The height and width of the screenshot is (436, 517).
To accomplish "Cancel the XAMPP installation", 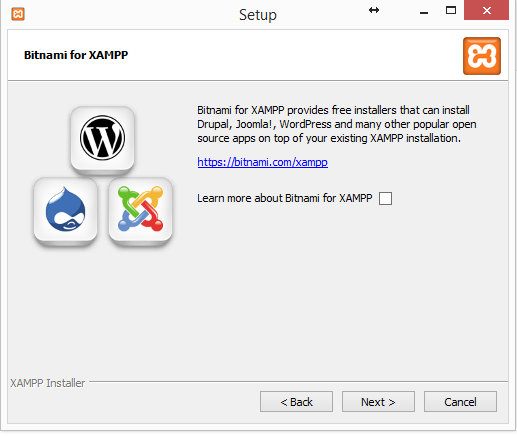I will tap(460, 402).
